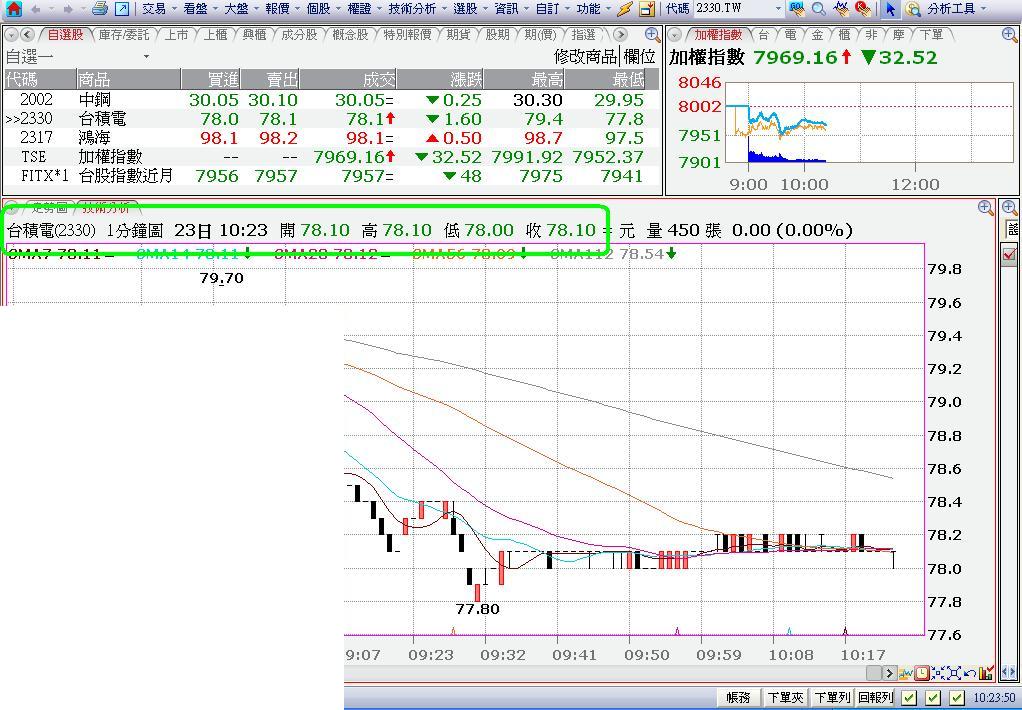
Task: Select the 台股指數近月 row
Action: point(332,175)
